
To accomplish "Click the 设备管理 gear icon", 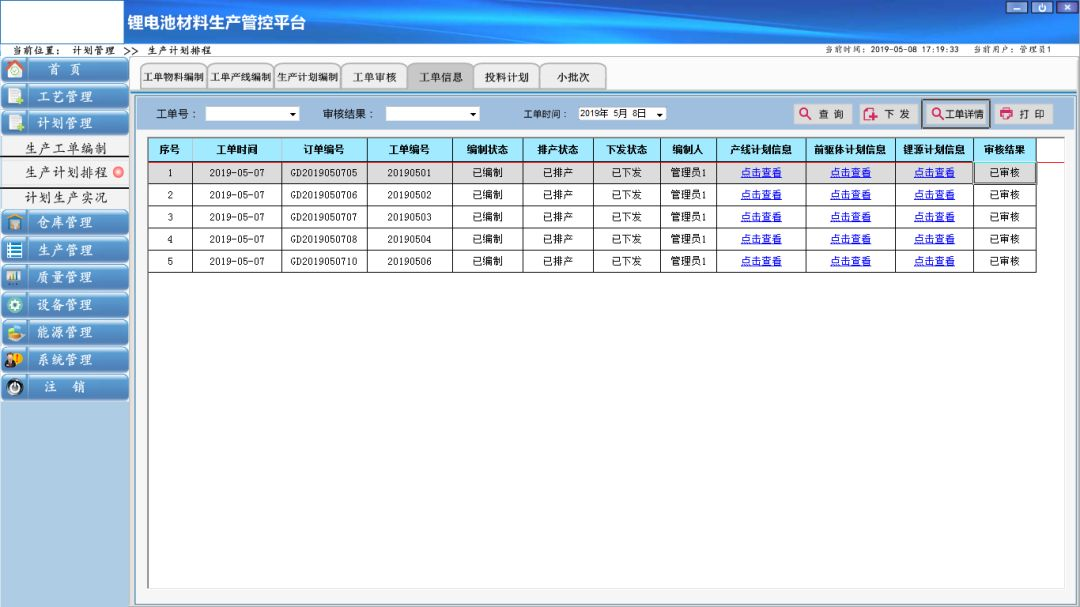I will point(14,305).
